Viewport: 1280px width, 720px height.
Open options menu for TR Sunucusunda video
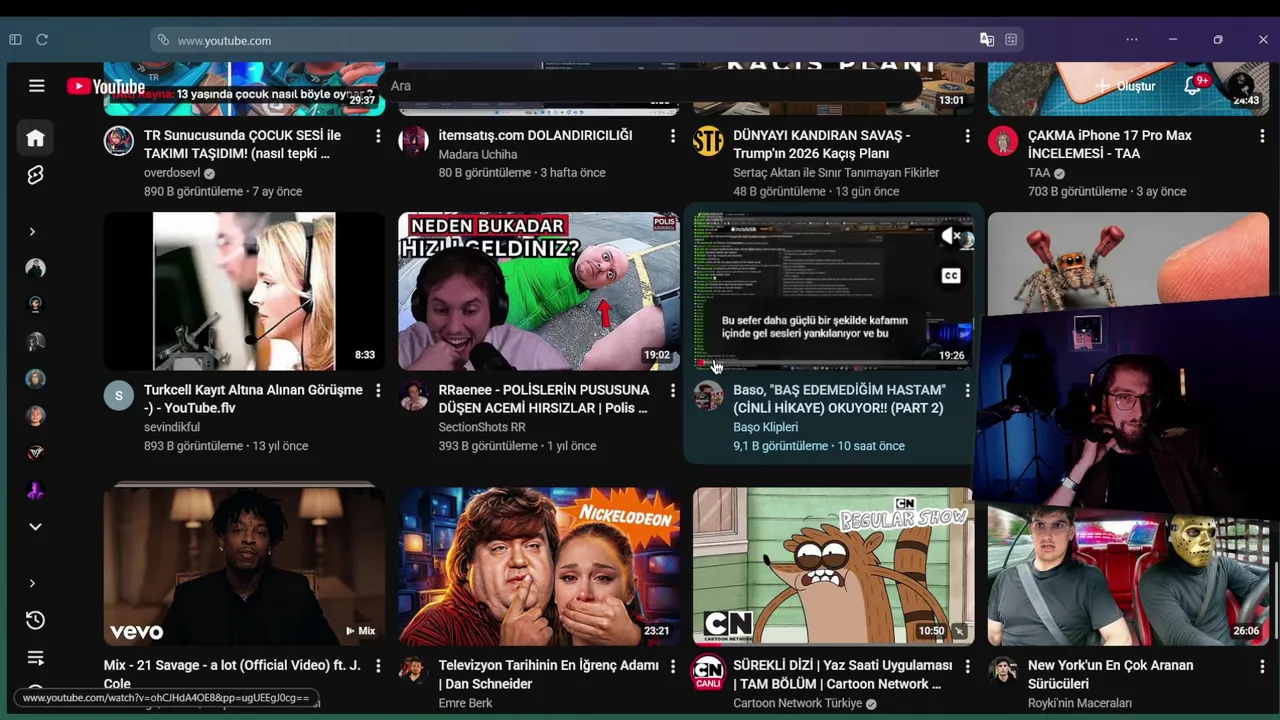click(x=378, y=136)
